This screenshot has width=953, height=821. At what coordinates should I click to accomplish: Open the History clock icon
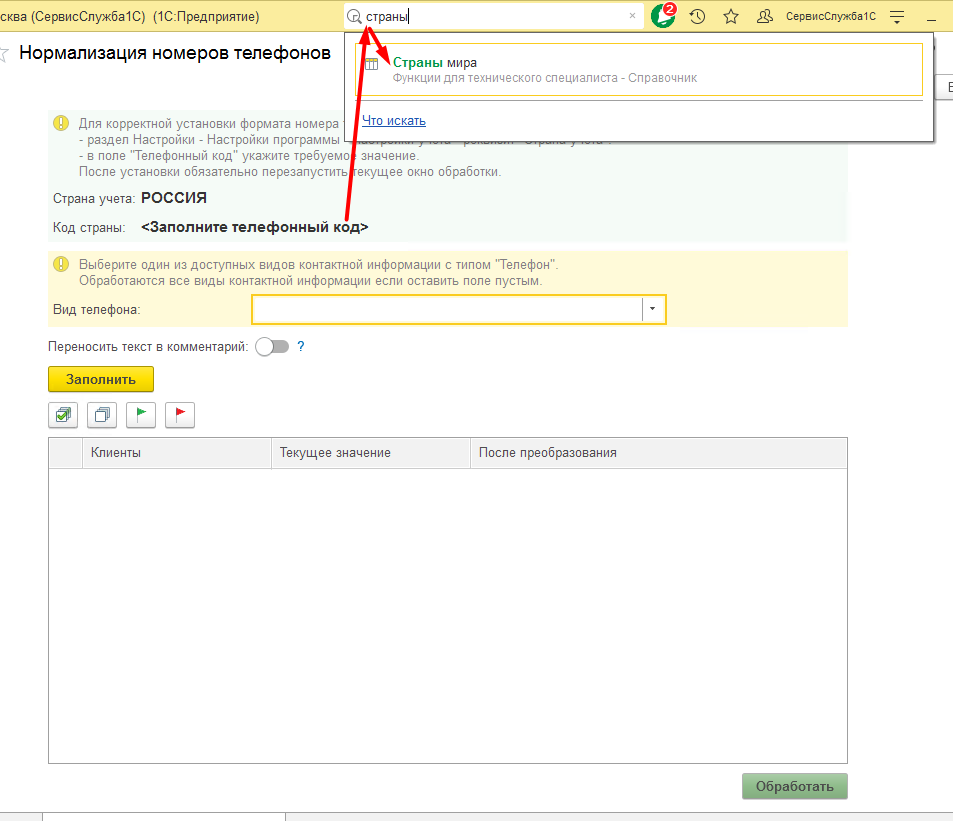pos(698,16)
